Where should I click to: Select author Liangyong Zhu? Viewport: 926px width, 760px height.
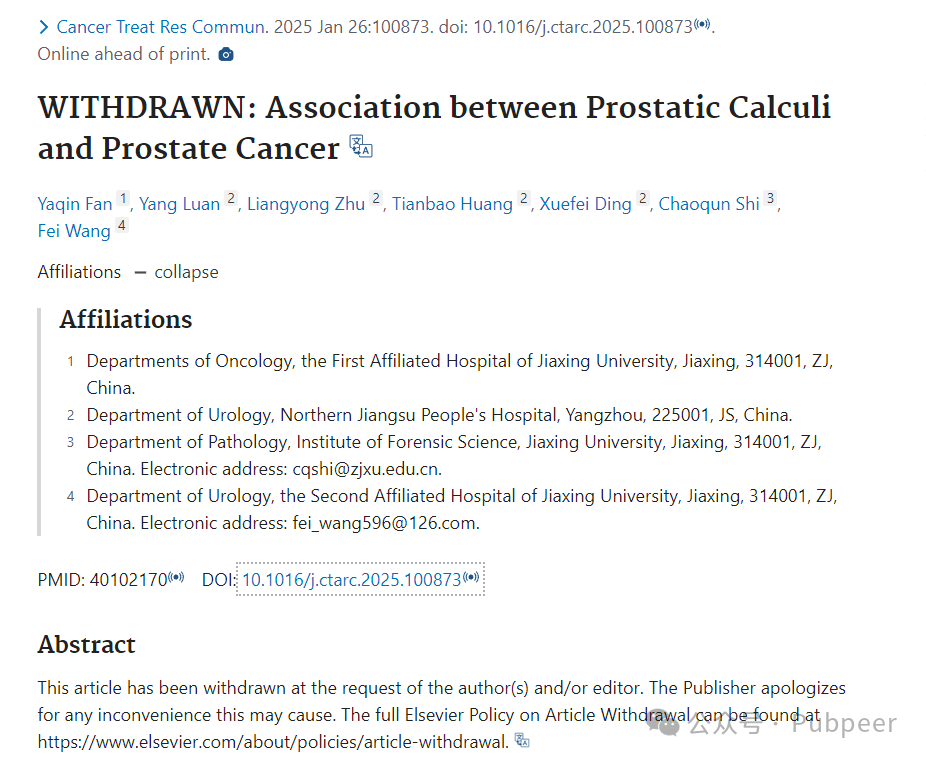(306, 204)
